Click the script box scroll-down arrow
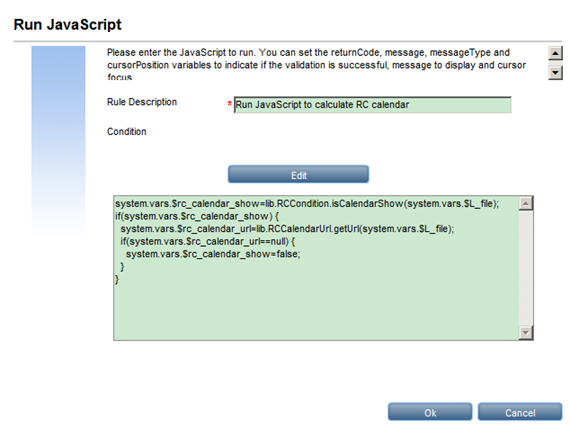The height and width of the screenshot is (430, 570). [526, 332]
